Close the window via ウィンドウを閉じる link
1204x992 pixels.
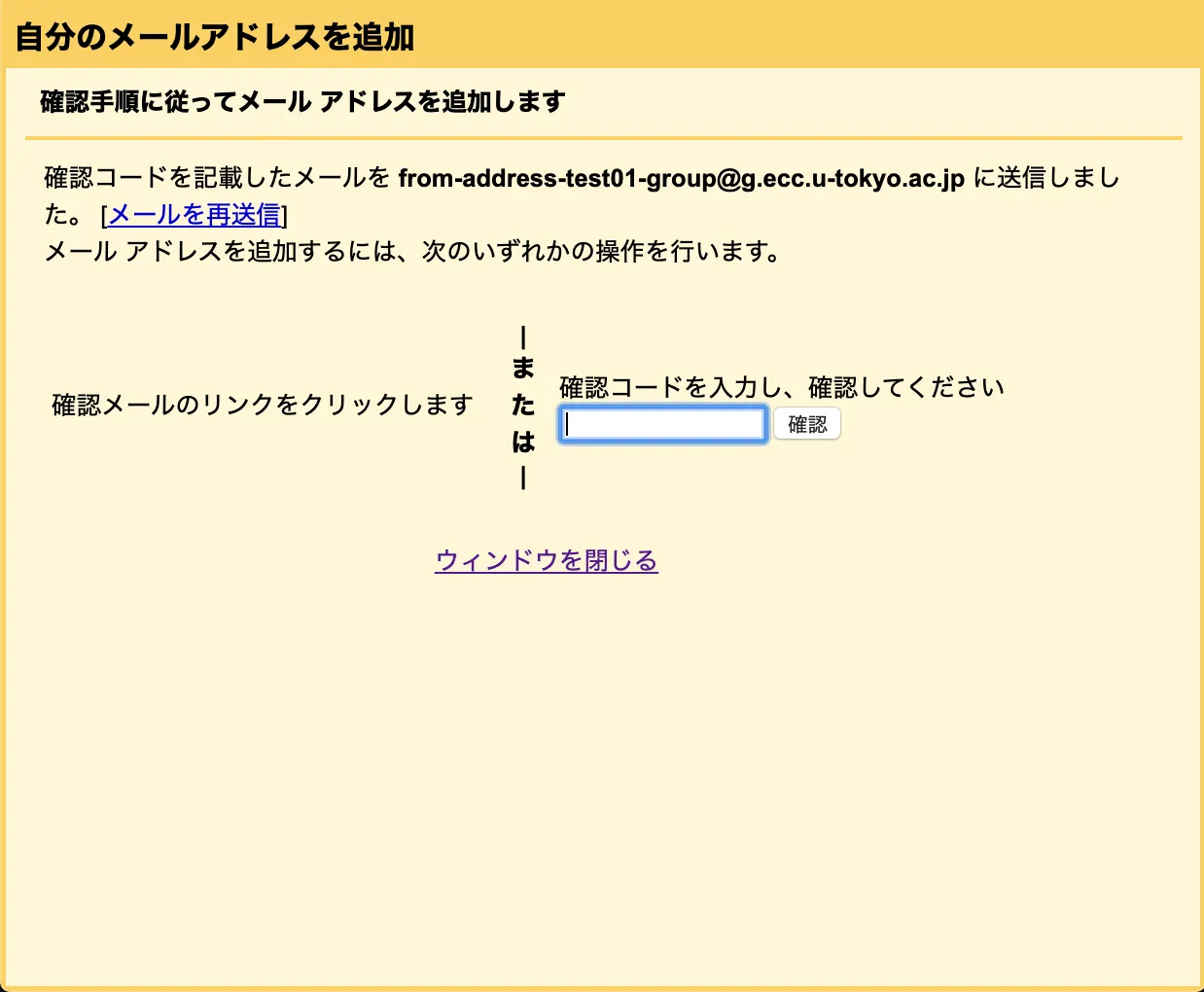[546, 561]
